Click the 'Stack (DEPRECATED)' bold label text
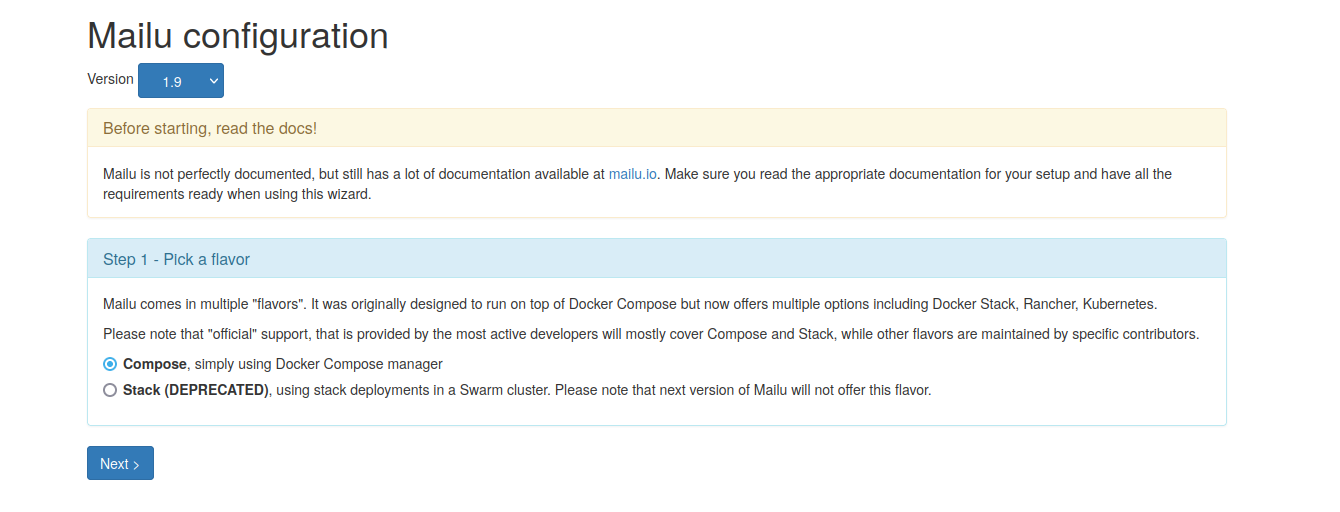1340x512 pixels. [196, 390]
